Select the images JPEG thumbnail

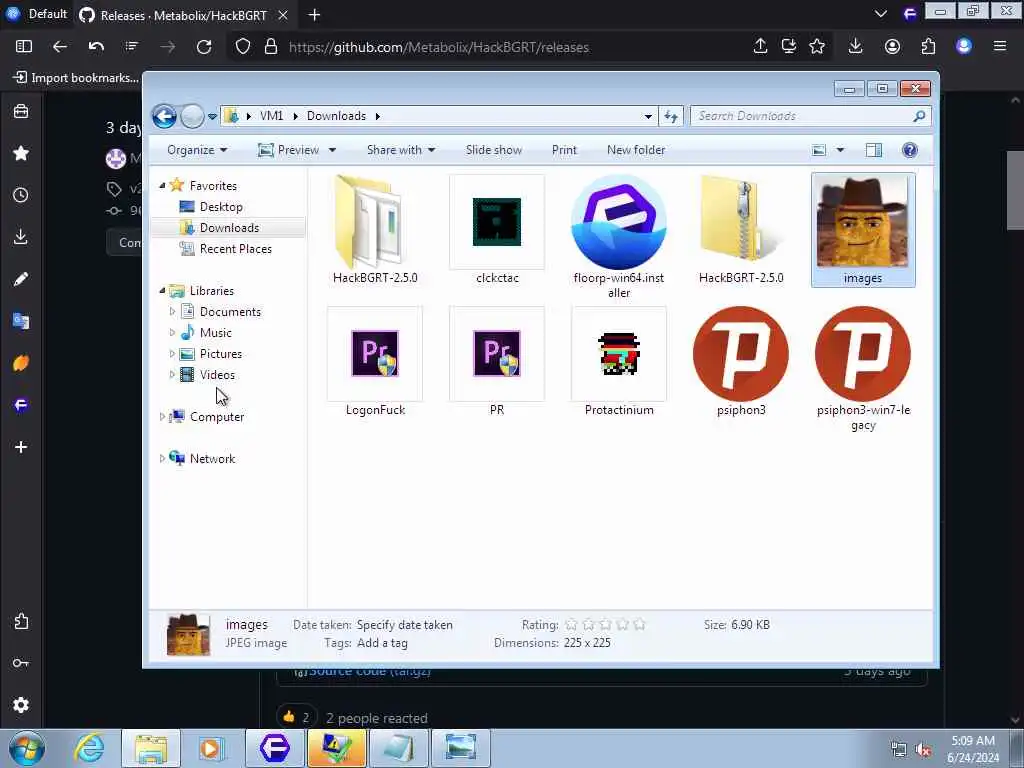[x=863, y=229]
